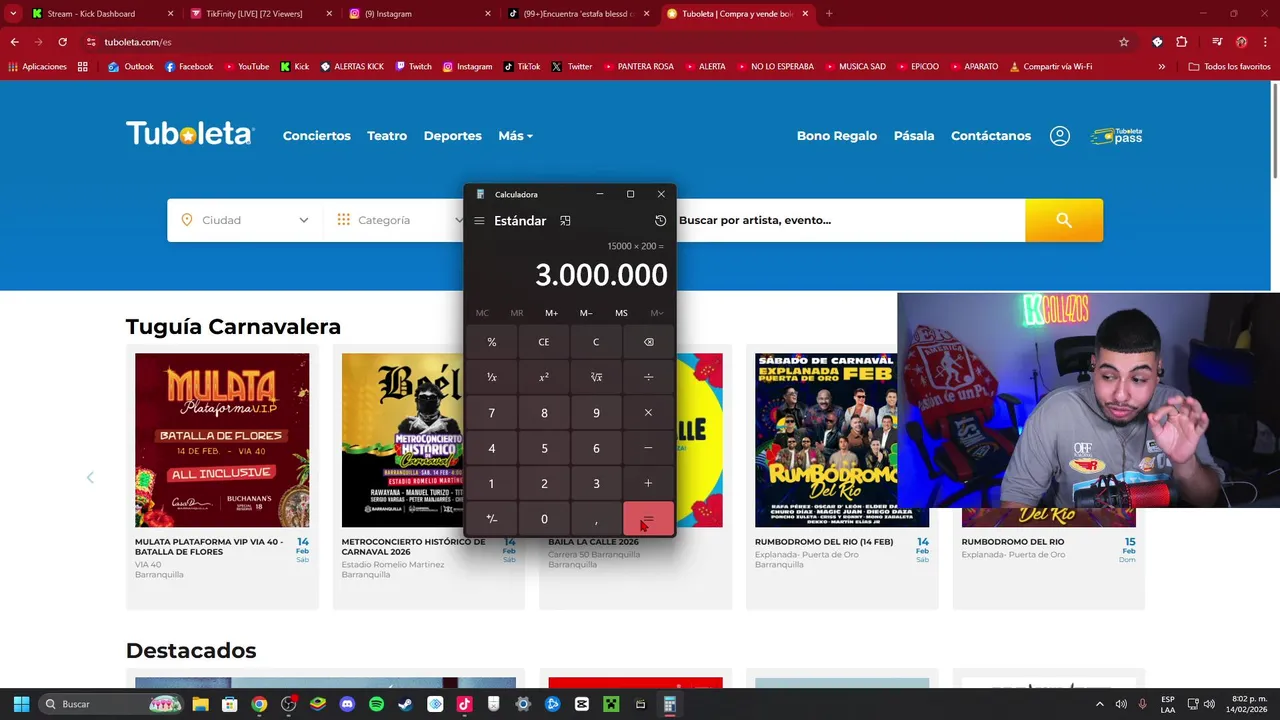The height and width of the screenshot is (720, 1280).
Task: Click the user account profile icon
Action: click(1060, 136)
